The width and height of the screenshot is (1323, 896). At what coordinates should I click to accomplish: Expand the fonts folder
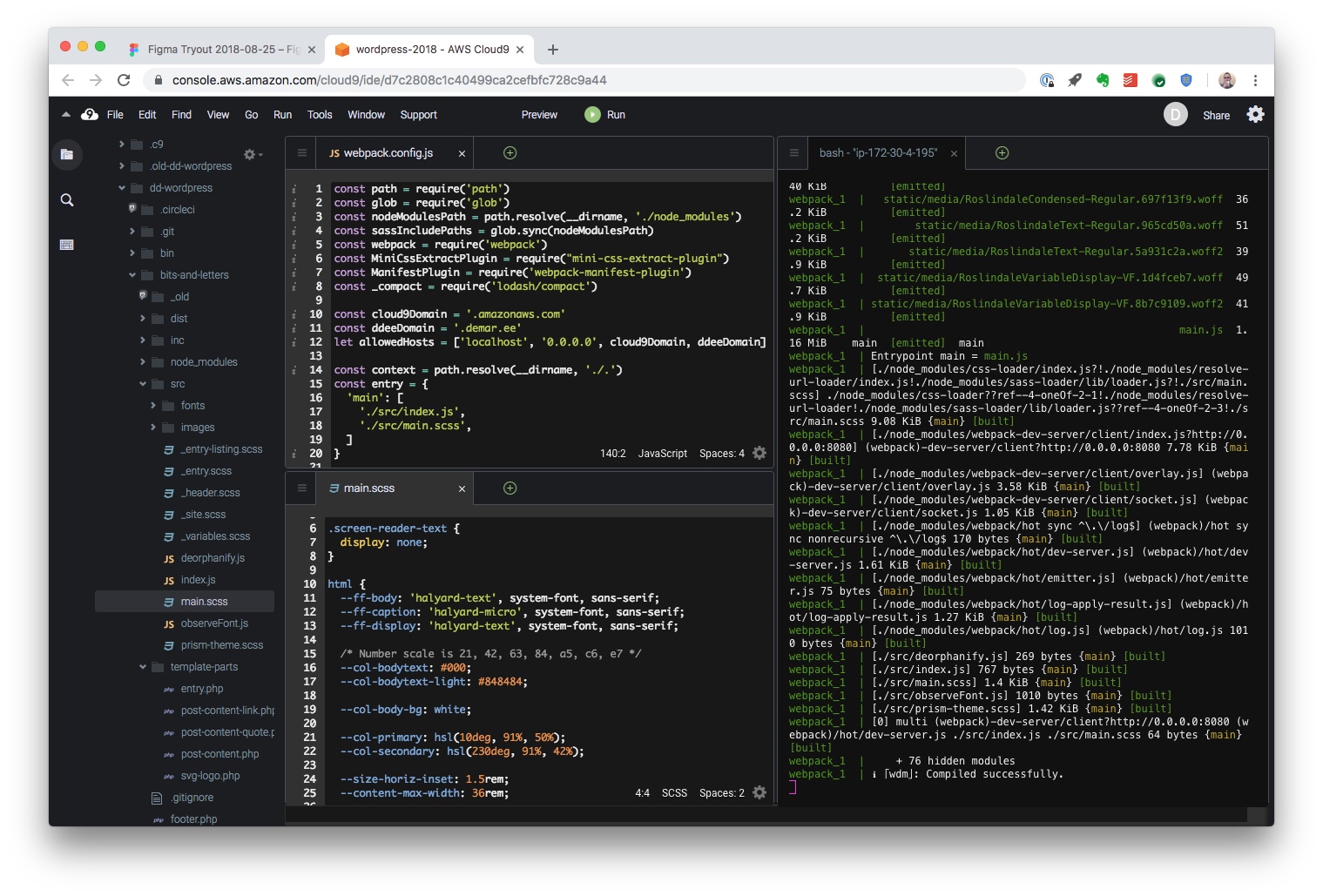(154, 406)
